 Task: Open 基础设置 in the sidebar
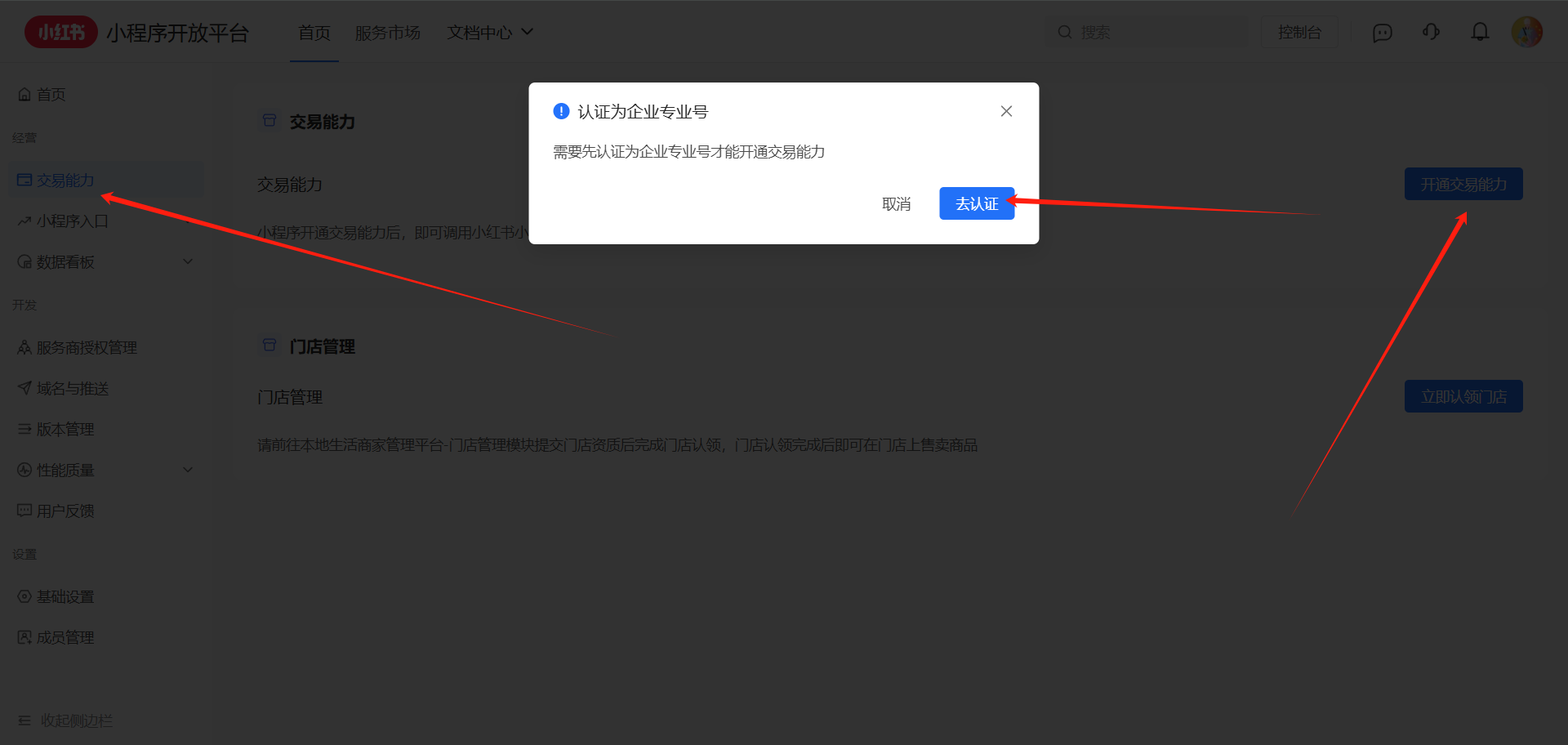(65, 597)
